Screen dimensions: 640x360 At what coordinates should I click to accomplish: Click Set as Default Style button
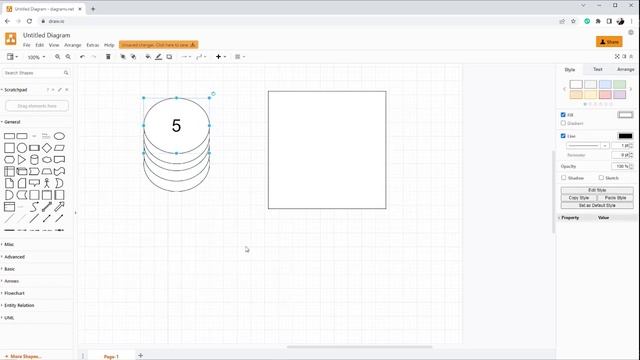(597, 205)
